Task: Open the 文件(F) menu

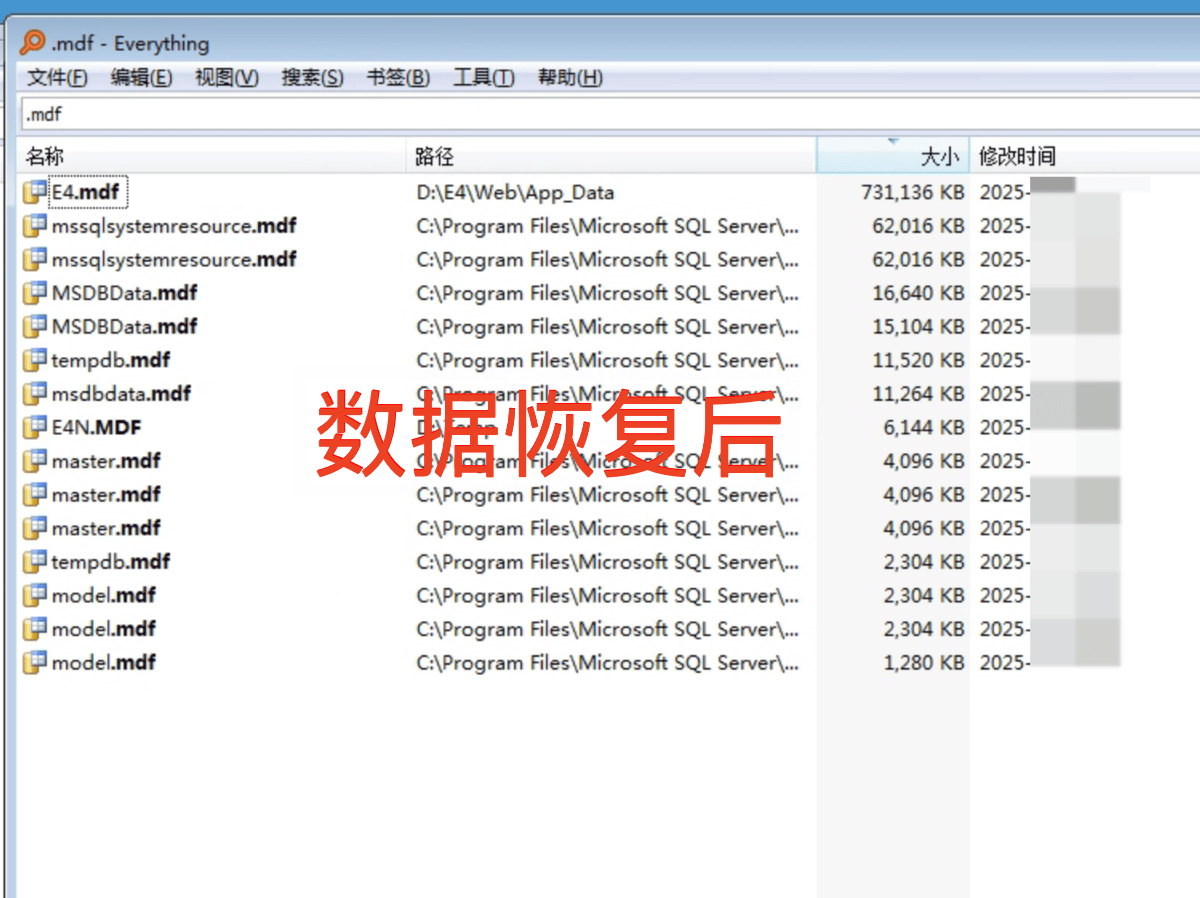Action: click(57, 78)
